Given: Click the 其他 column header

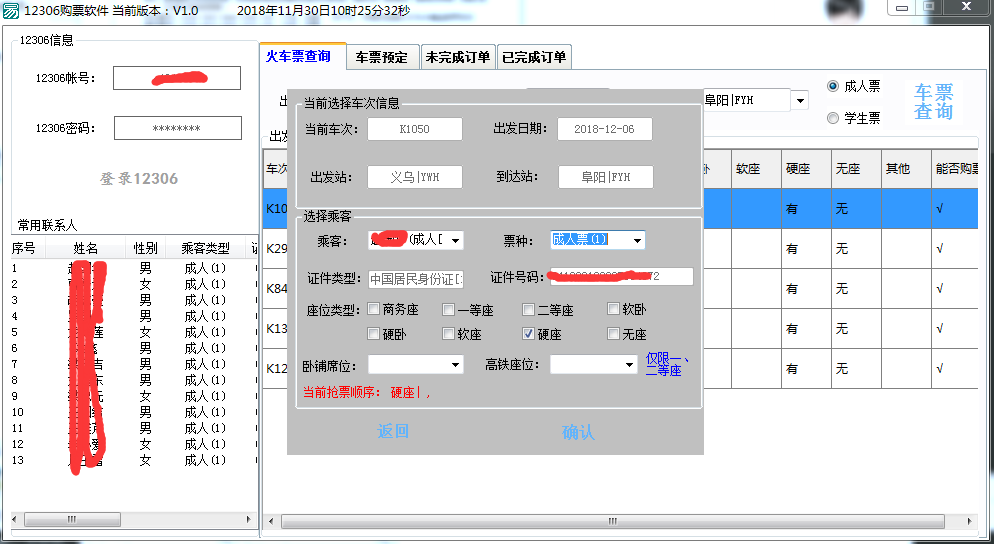Looking at the screenshot, I should click(906, 169).
